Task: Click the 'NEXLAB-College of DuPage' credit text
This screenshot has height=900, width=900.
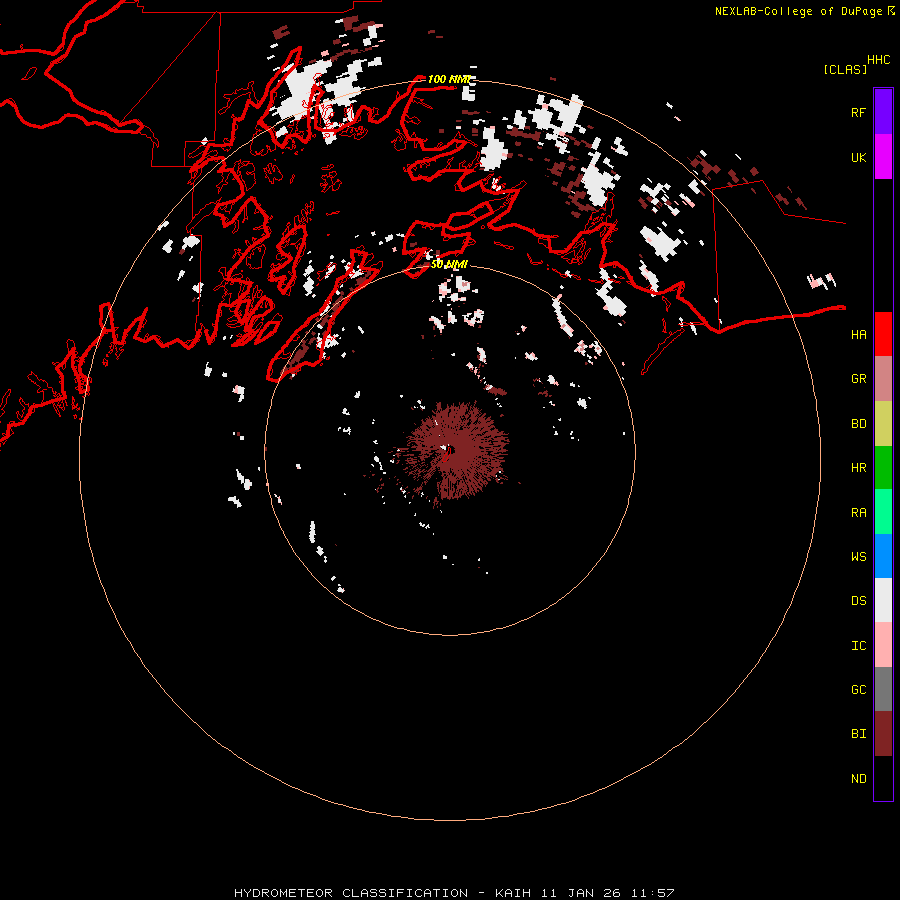Action: (798, 11)
